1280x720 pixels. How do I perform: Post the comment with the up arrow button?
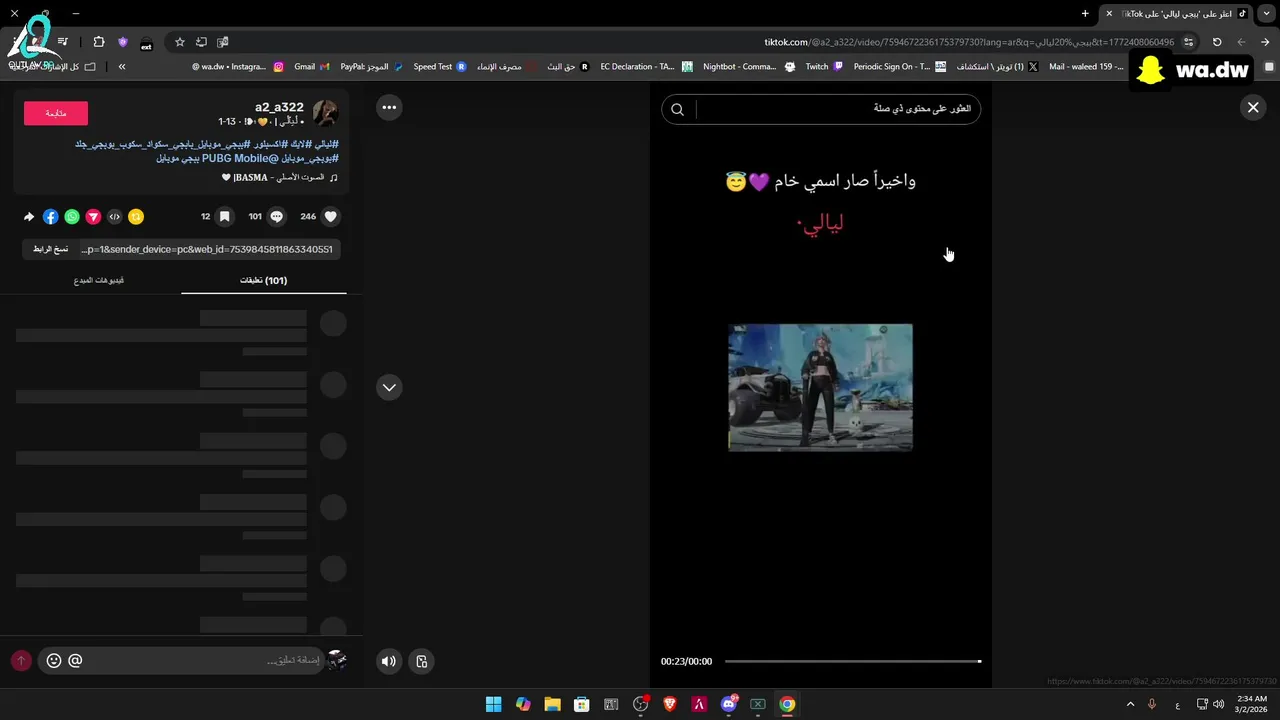click(21, 660)
